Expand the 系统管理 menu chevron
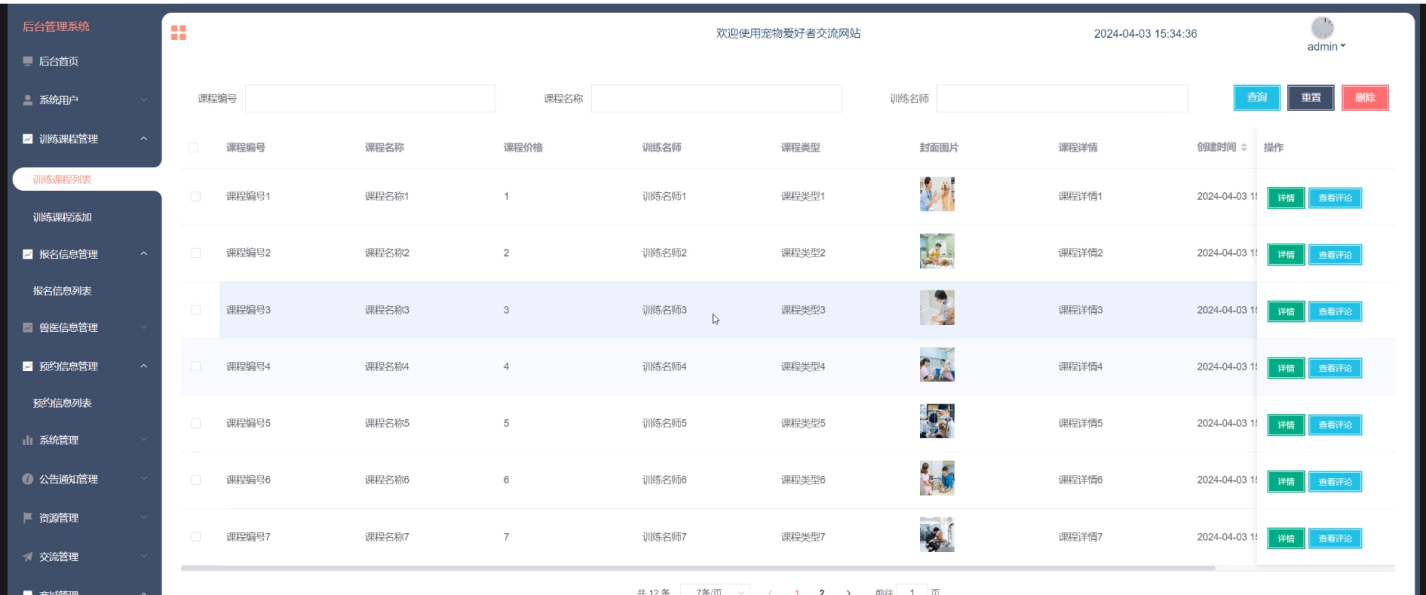The width and height of the screenshot is (1426, 595). tap(144, 440)
